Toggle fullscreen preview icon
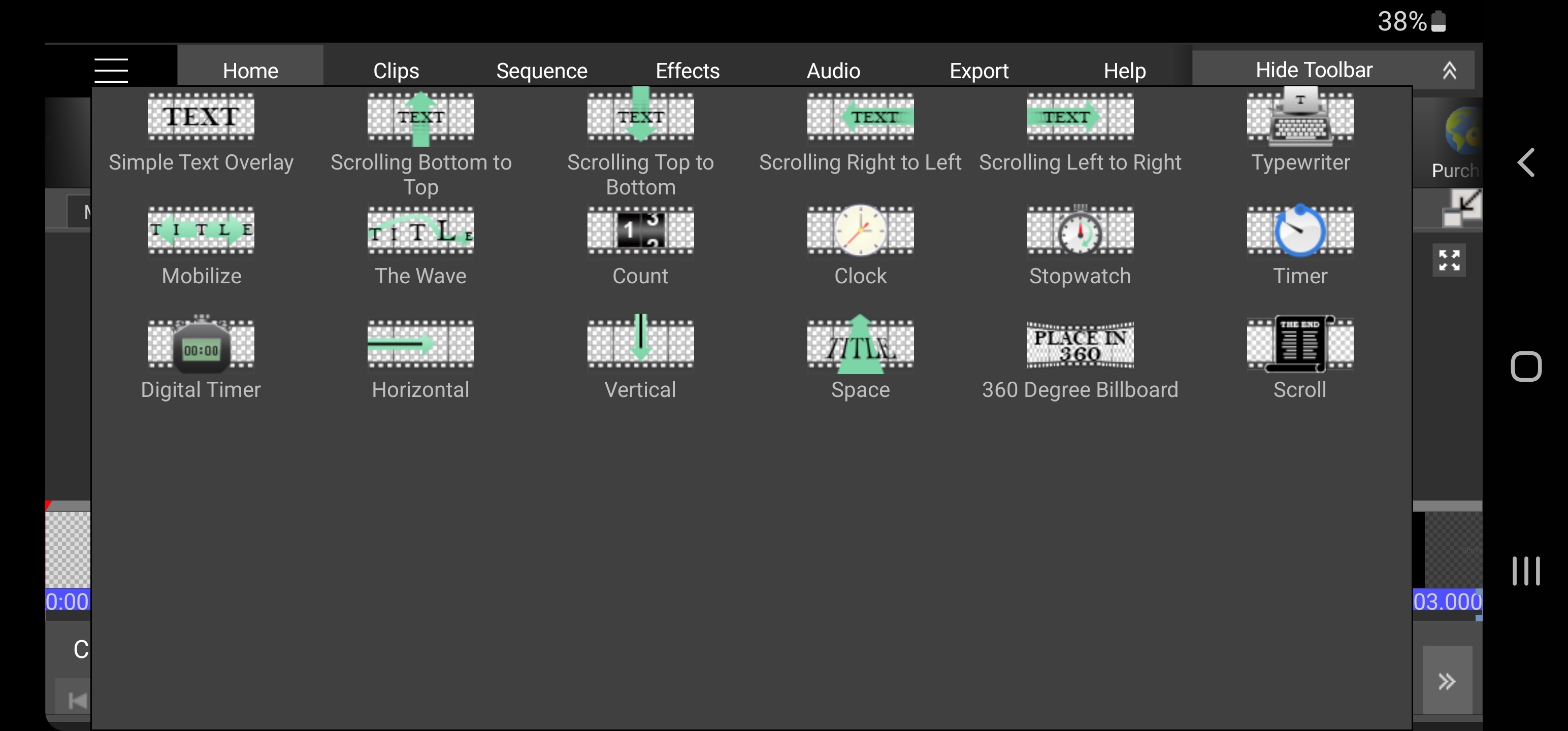 (1449, 260)
